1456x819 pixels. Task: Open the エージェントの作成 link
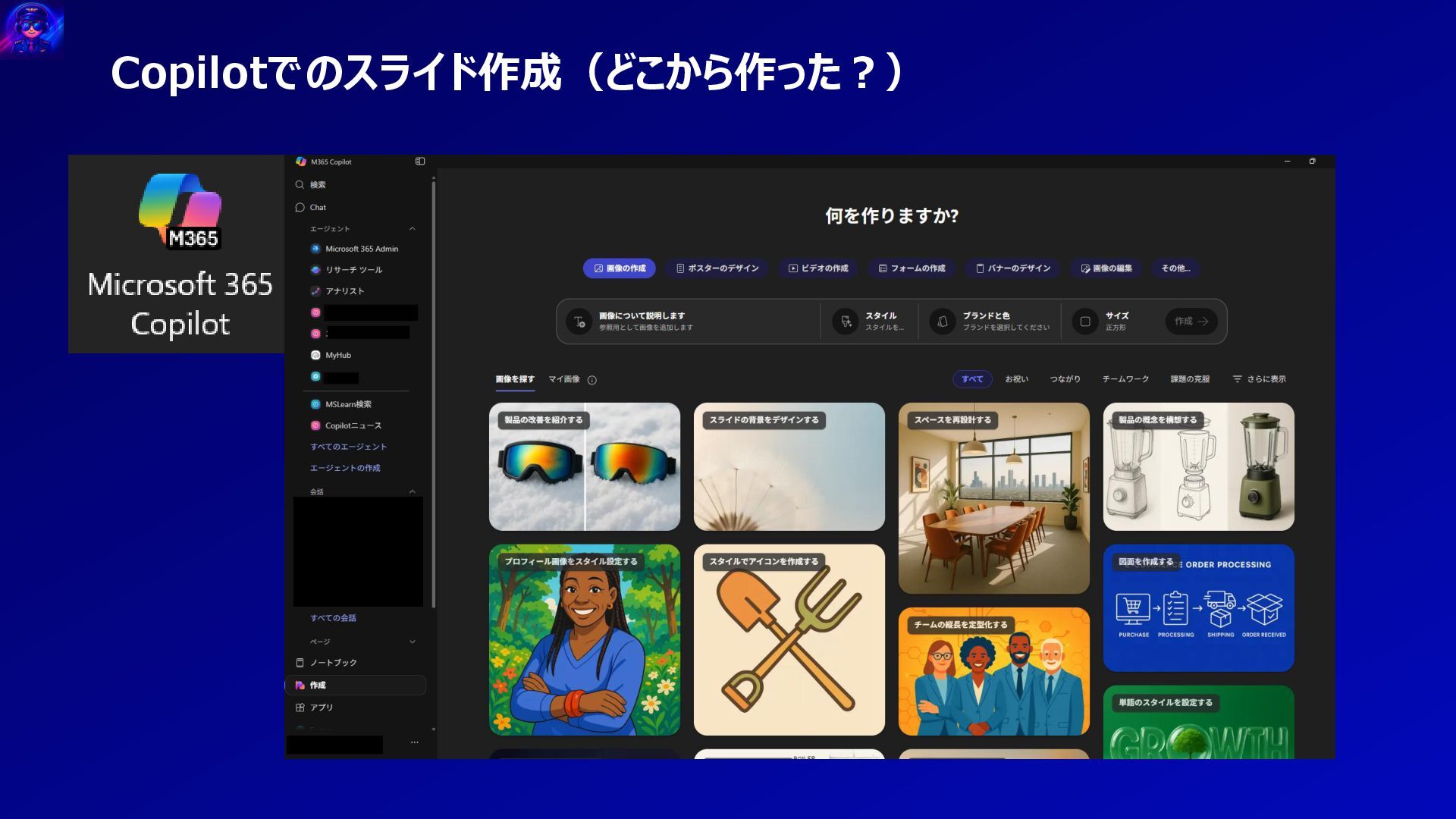tap(345, 468)
